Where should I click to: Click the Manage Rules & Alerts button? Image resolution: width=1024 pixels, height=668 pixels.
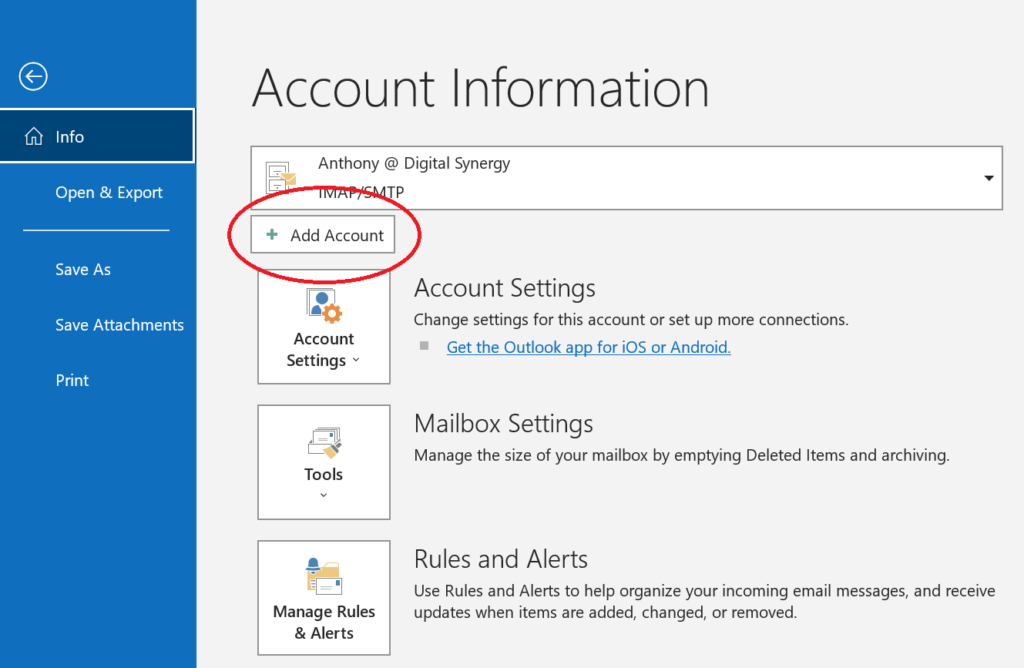coord(323,598)
